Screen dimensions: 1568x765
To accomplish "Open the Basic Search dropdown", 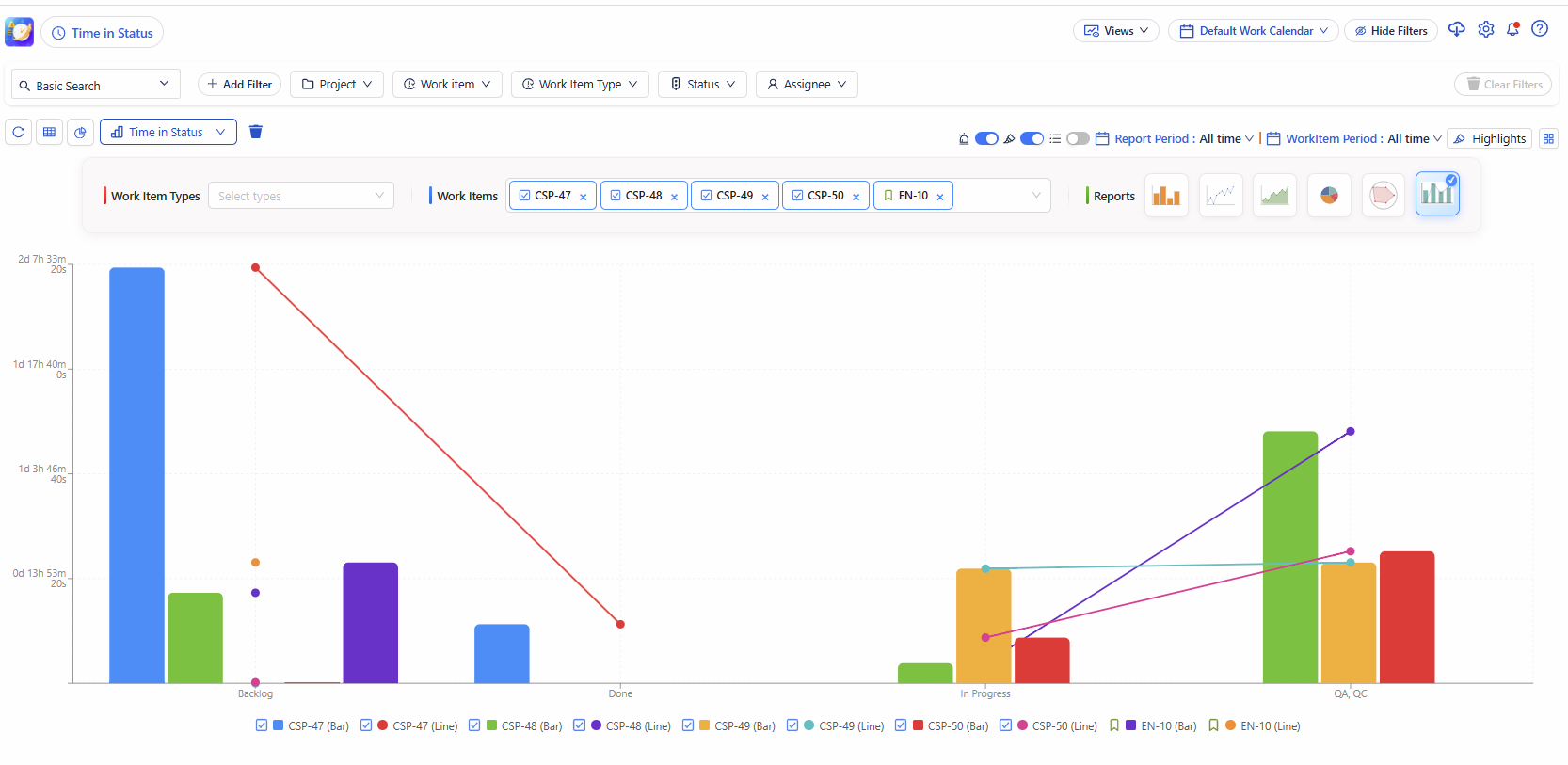I will coord(95,85).
